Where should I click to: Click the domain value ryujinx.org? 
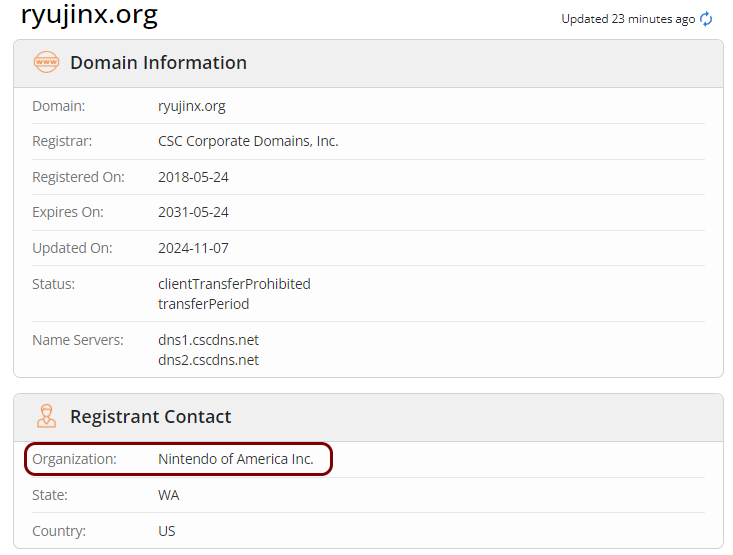pyautogui.click(x=192, y=106)
